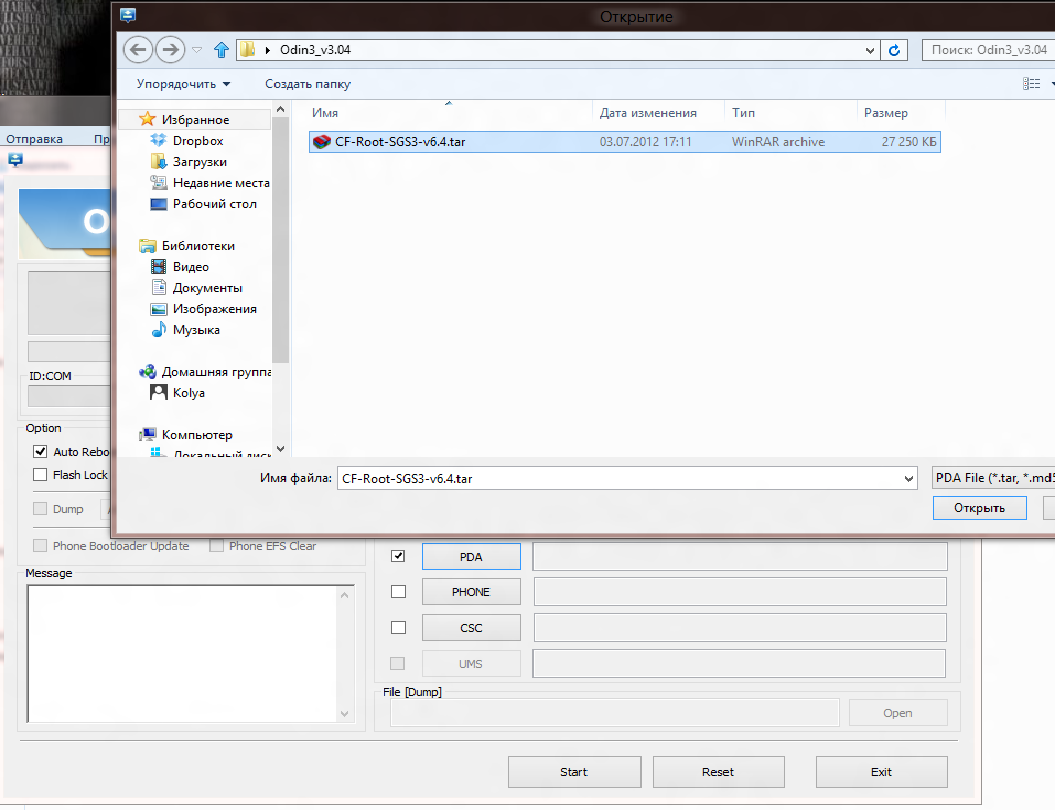Viewport: 1055px width, 810px height.
Task: Click the PHONE button in Odin
Action: [471, 591]
